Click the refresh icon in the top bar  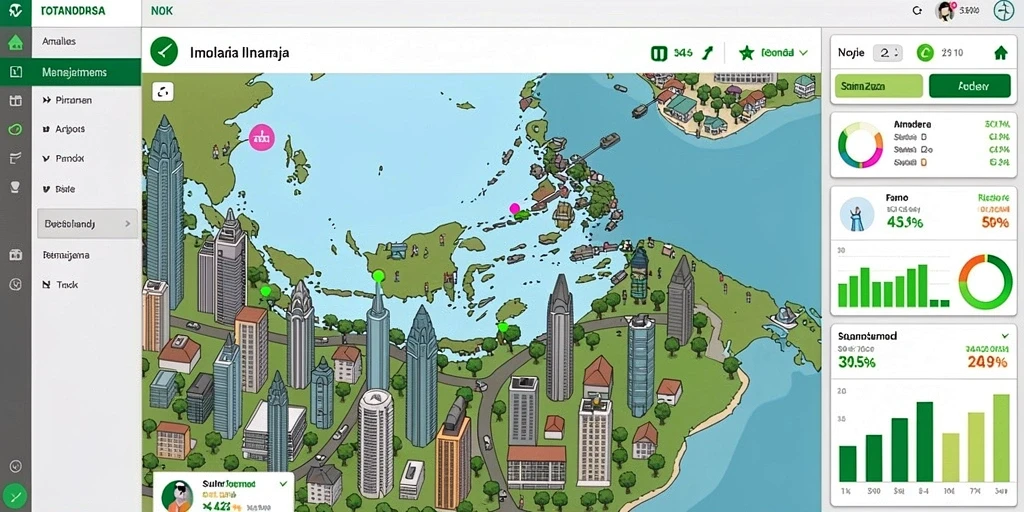coord(917,10)
